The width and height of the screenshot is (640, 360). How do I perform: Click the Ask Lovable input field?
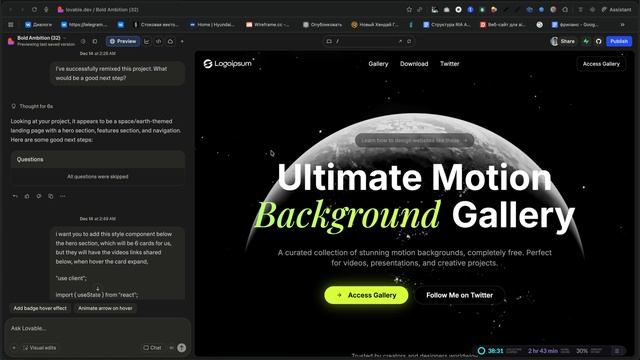[98, 328]
